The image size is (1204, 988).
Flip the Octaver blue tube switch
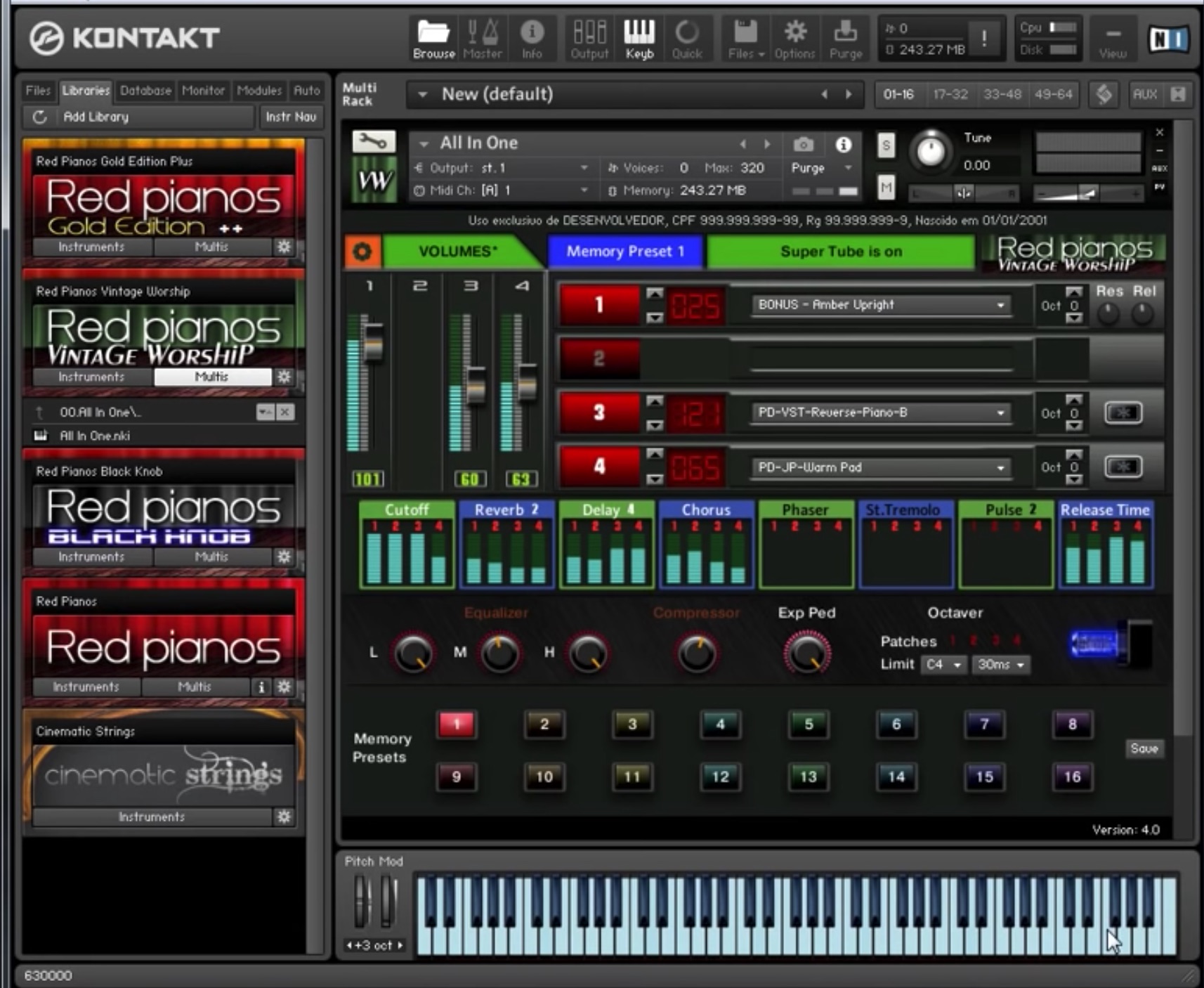[x=1111, y=644]
